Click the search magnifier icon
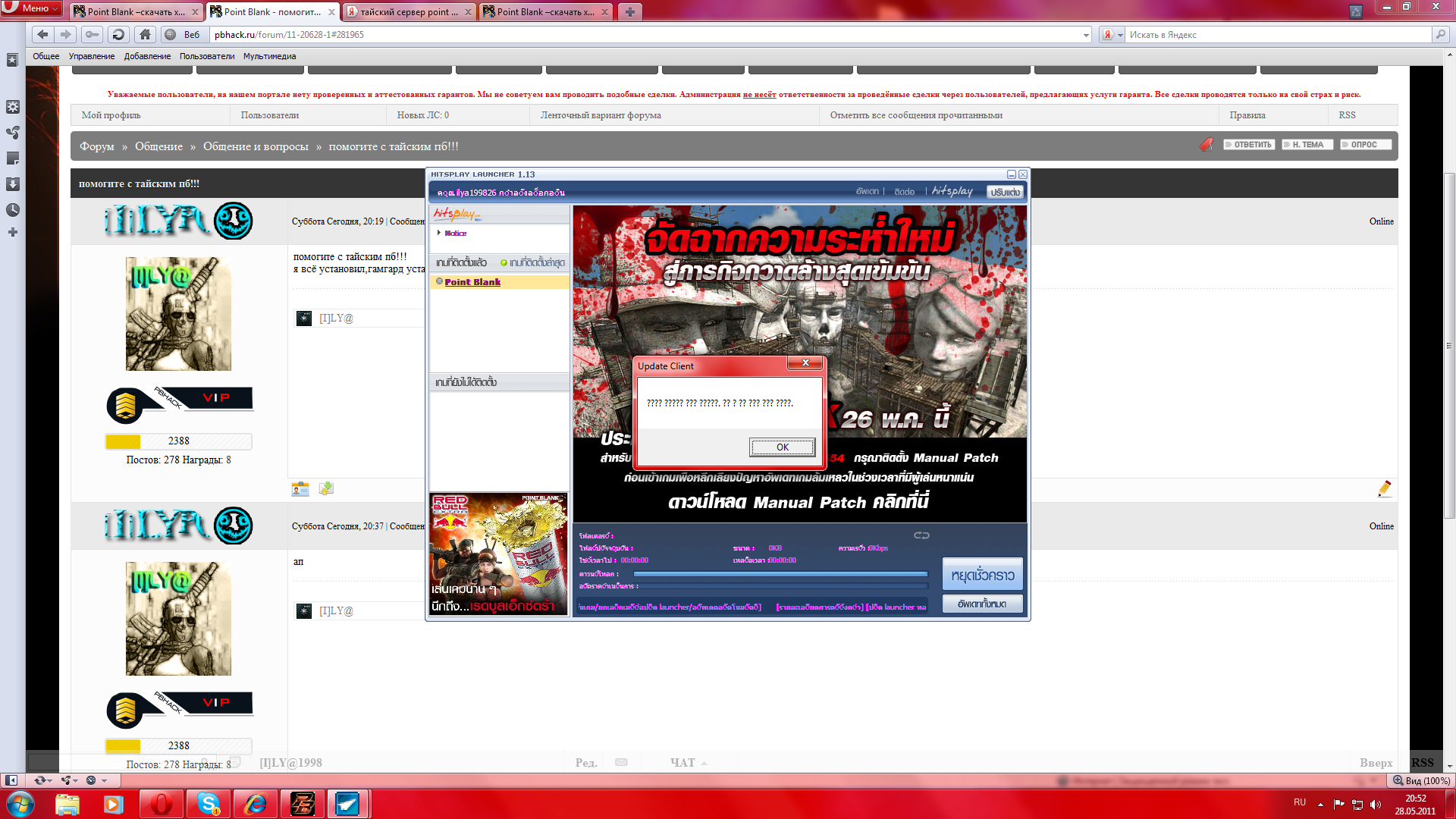This screenshot has width=1456, height=819. pos(1440,35)
